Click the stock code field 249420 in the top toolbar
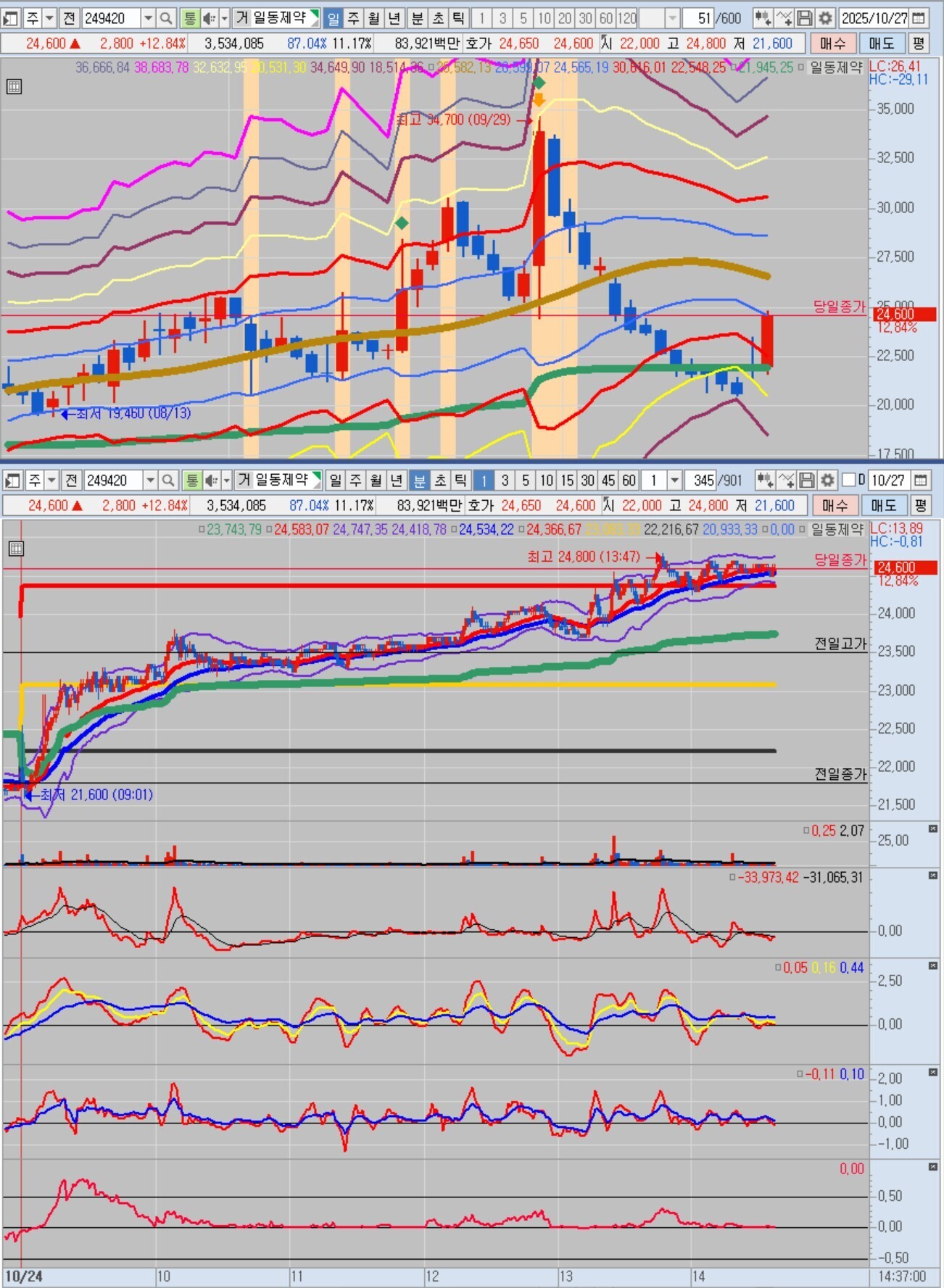Viewport: 944px width, 1288px height. click(111, 18)
